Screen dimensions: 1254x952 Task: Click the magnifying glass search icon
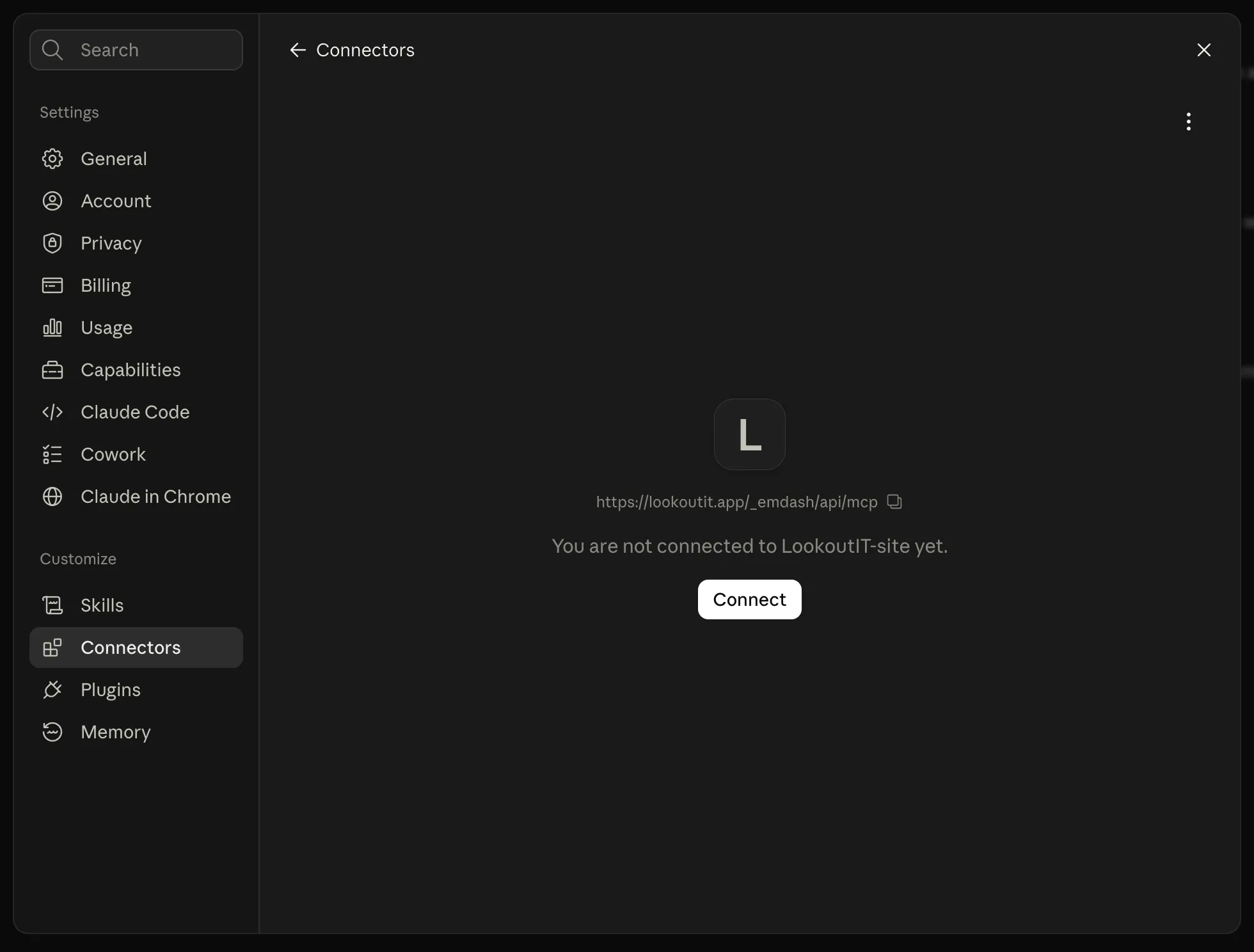pos(52,50)
